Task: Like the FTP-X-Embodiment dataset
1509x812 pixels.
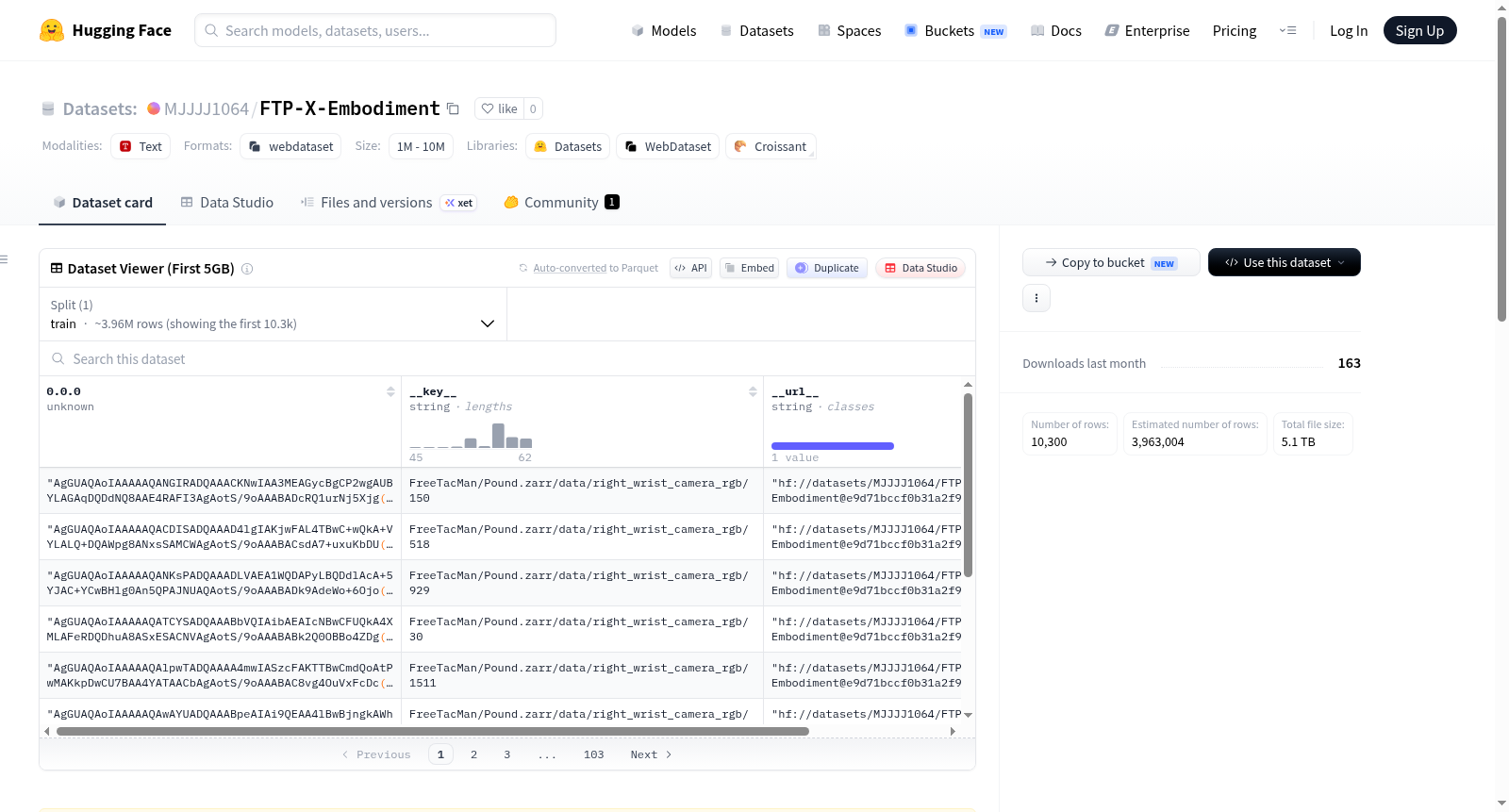Action: click(499, 108)
